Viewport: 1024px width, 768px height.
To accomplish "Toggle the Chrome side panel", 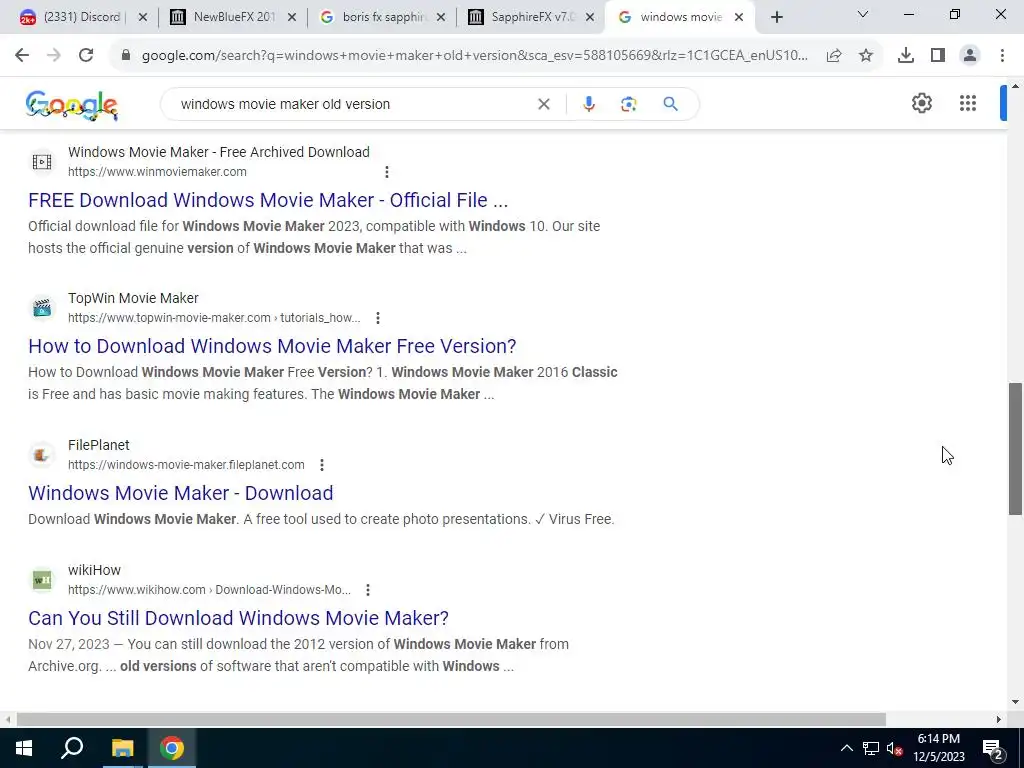I will 938,56.
